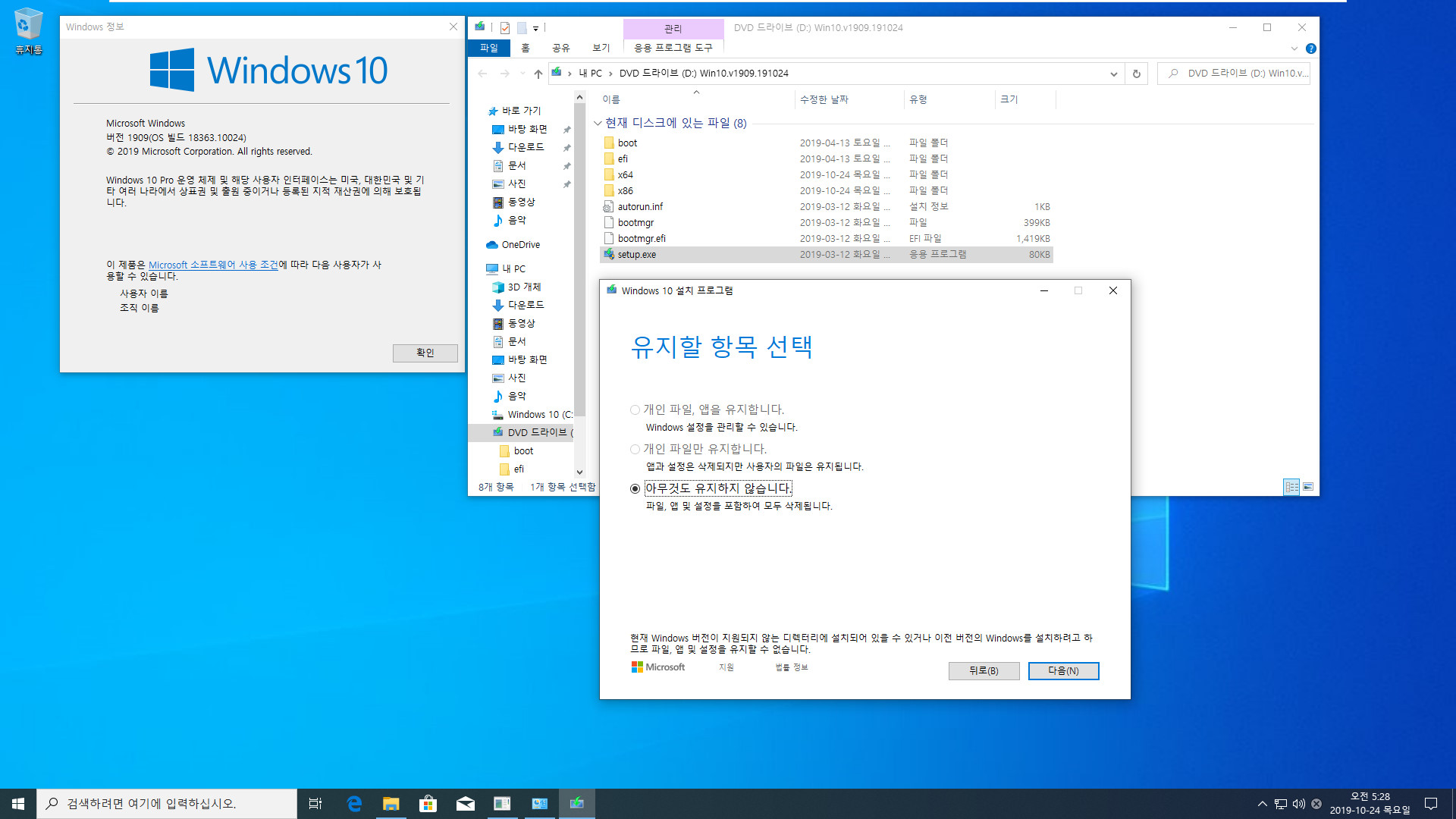
Task: Open Mail app from taskbar
Action: coord(465,804)
